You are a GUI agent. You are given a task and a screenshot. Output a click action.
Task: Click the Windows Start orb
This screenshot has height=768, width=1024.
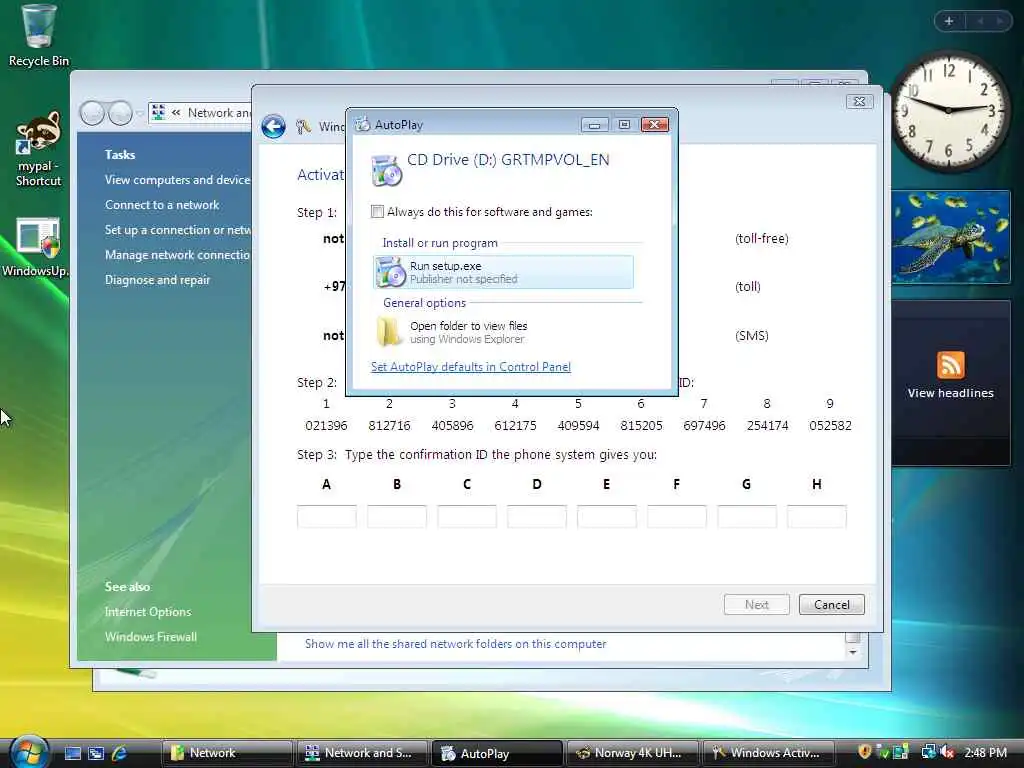[29, 752]
